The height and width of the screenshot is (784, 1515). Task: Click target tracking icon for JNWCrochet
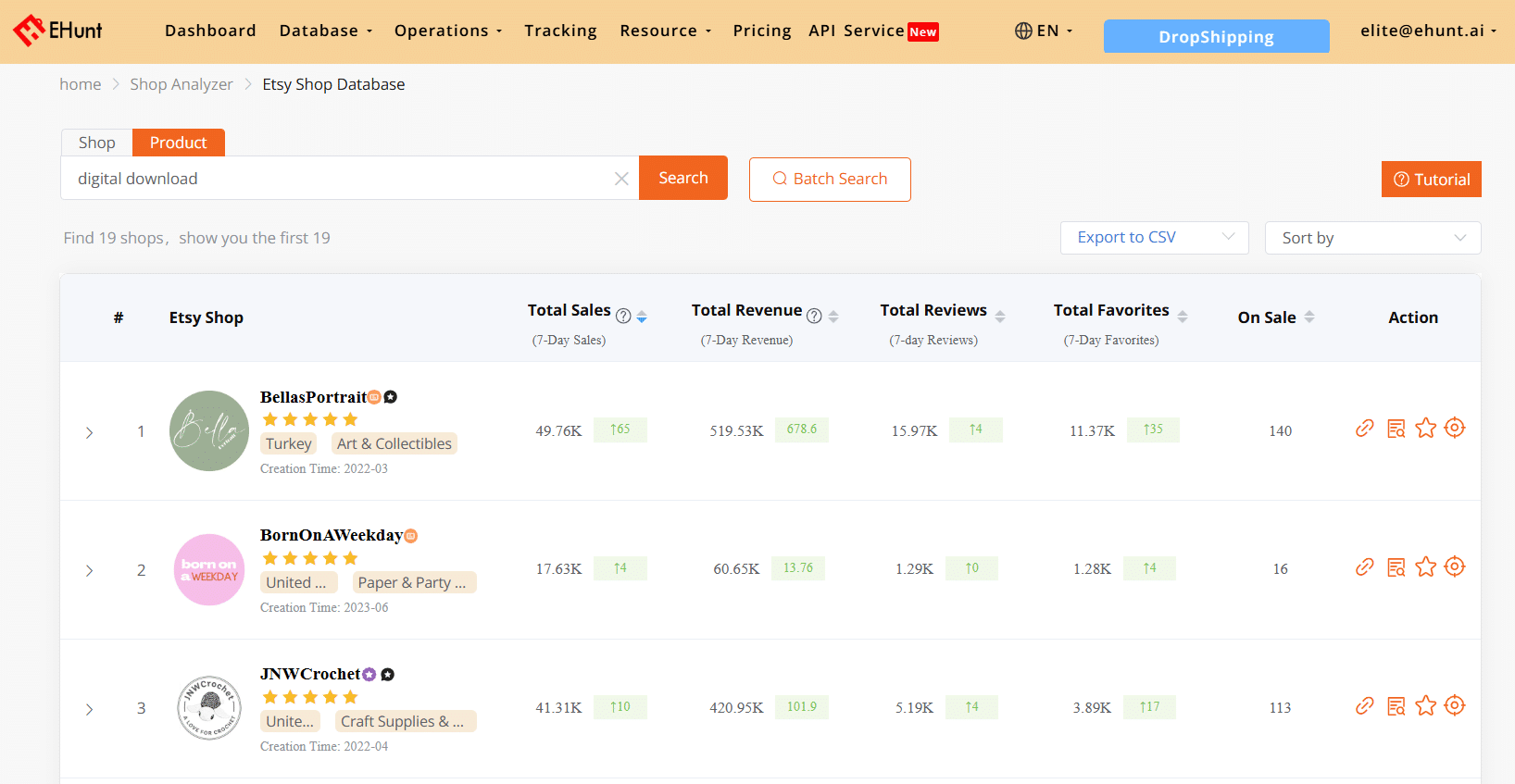tap(1455, 705)
